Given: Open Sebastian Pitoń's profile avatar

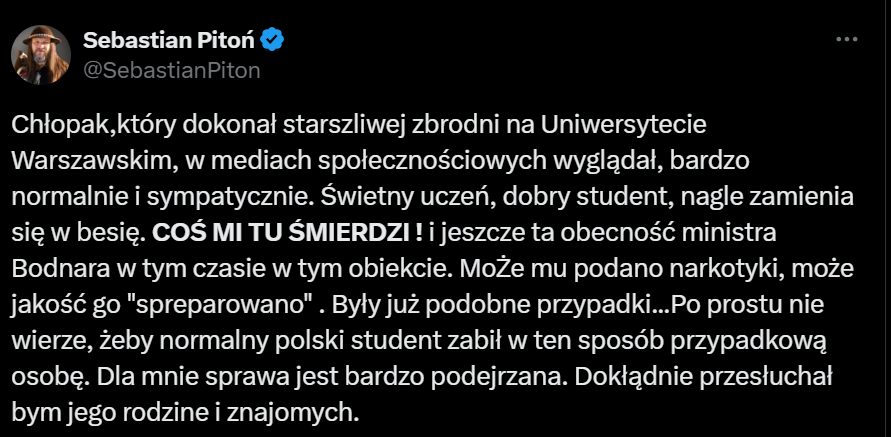Looking at the screenshot, I should 41,55.
